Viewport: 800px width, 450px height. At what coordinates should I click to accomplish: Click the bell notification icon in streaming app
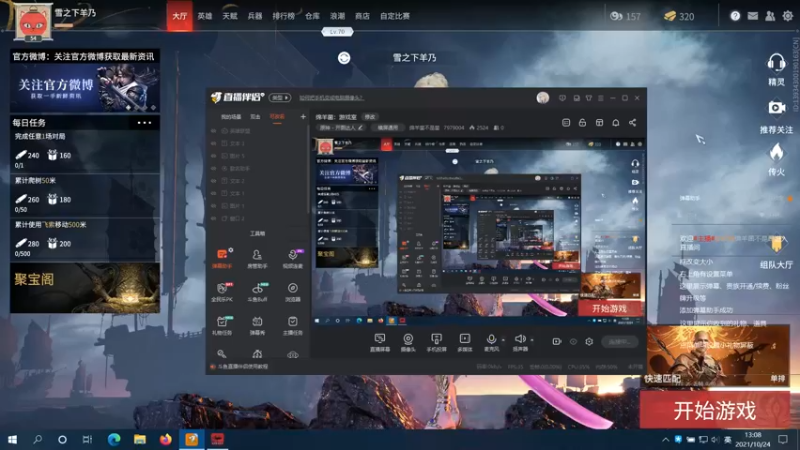(x=616, y=122)
